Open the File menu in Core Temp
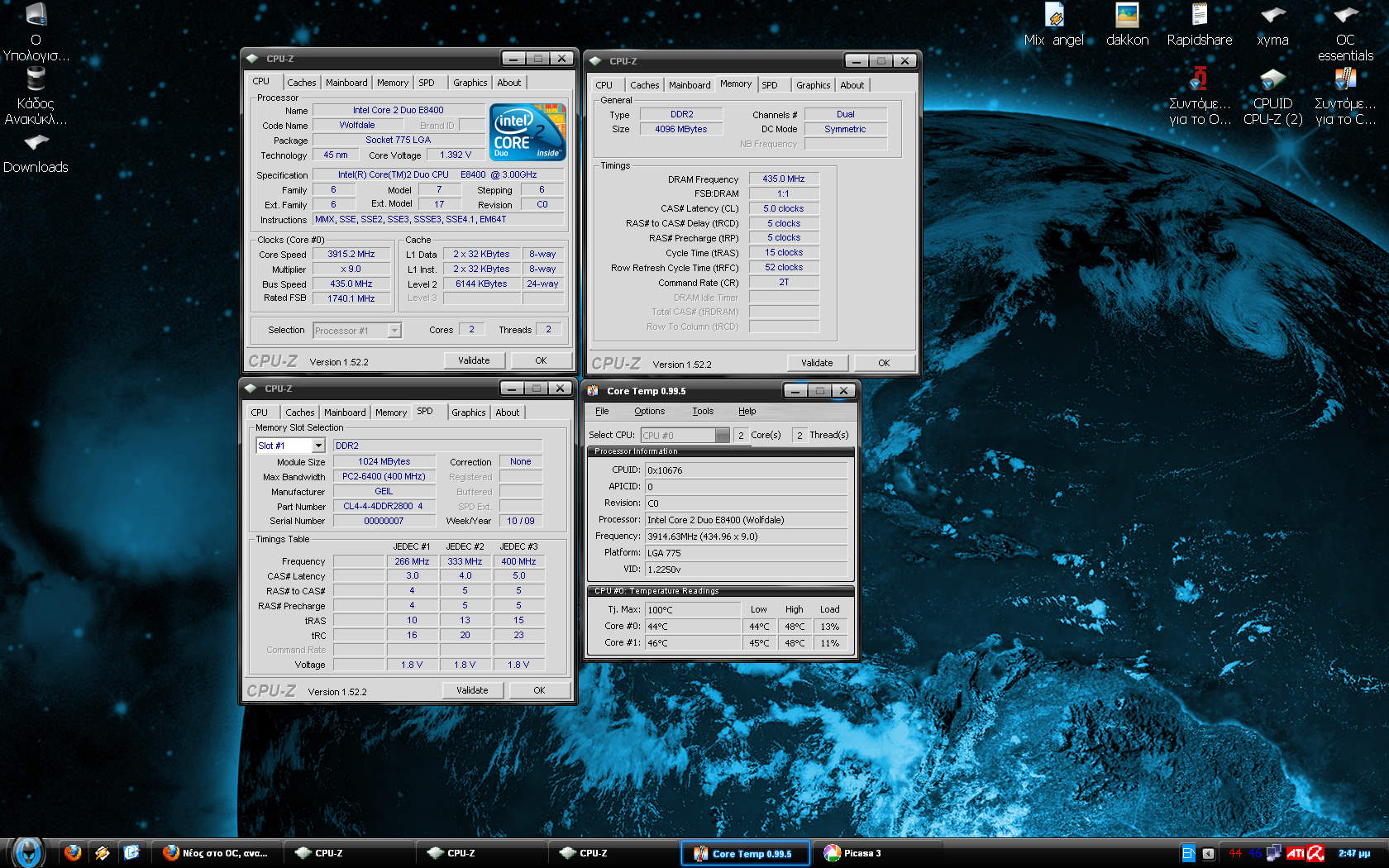Screen dimensions: 1389x868 pyautogui.click(x=602, y=411)
